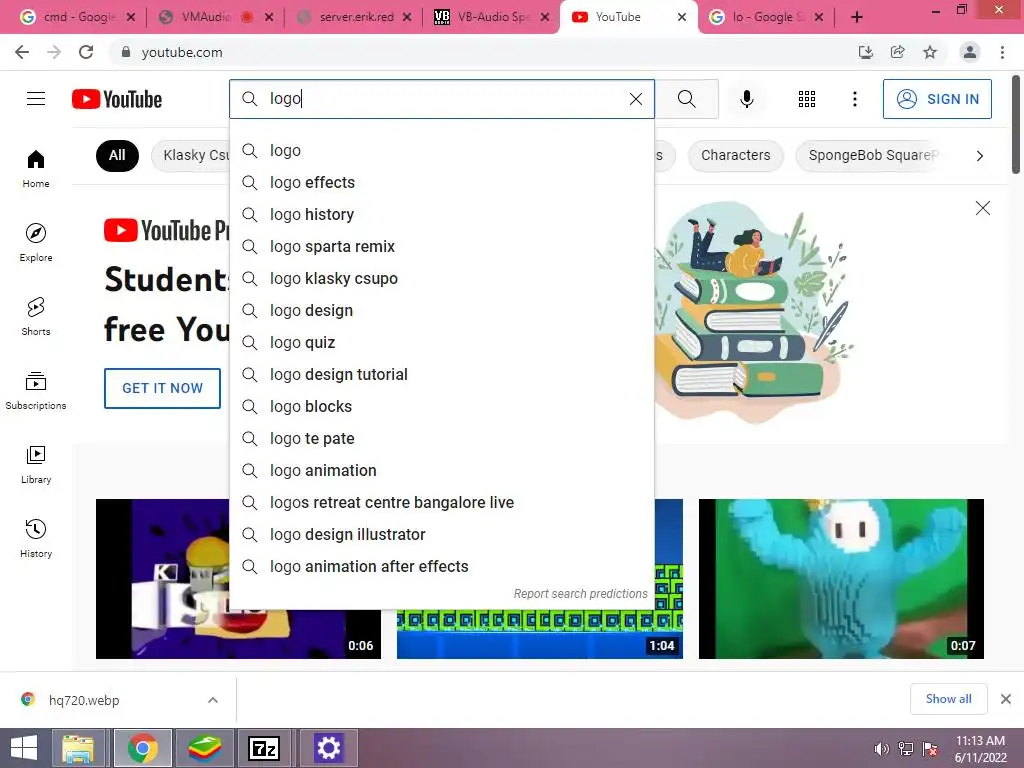The height and width of the screenshot is (768, 1024).
Task: Expand hq720.webp download options
Action: pyautogui.click(x=213, y=700)
